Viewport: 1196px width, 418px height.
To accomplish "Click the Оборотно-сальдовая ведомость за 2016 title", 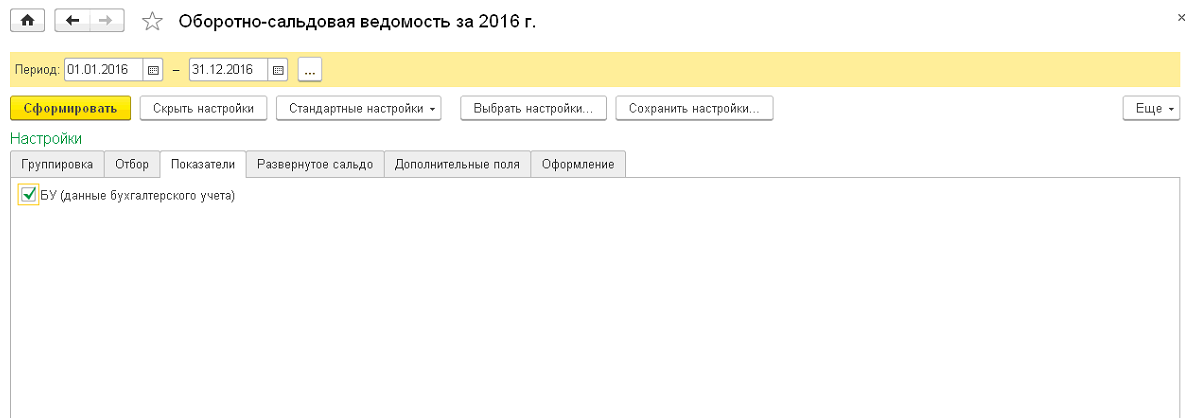I will 357,22.
